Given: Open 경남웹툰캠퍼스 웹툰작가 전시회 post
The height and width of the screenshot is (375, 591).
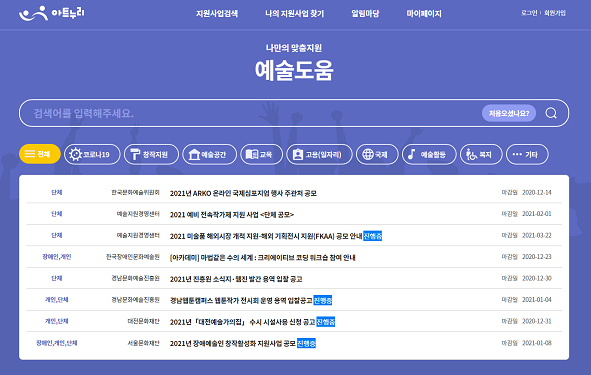Looking at the screenshot, I should tap(241, 300).
